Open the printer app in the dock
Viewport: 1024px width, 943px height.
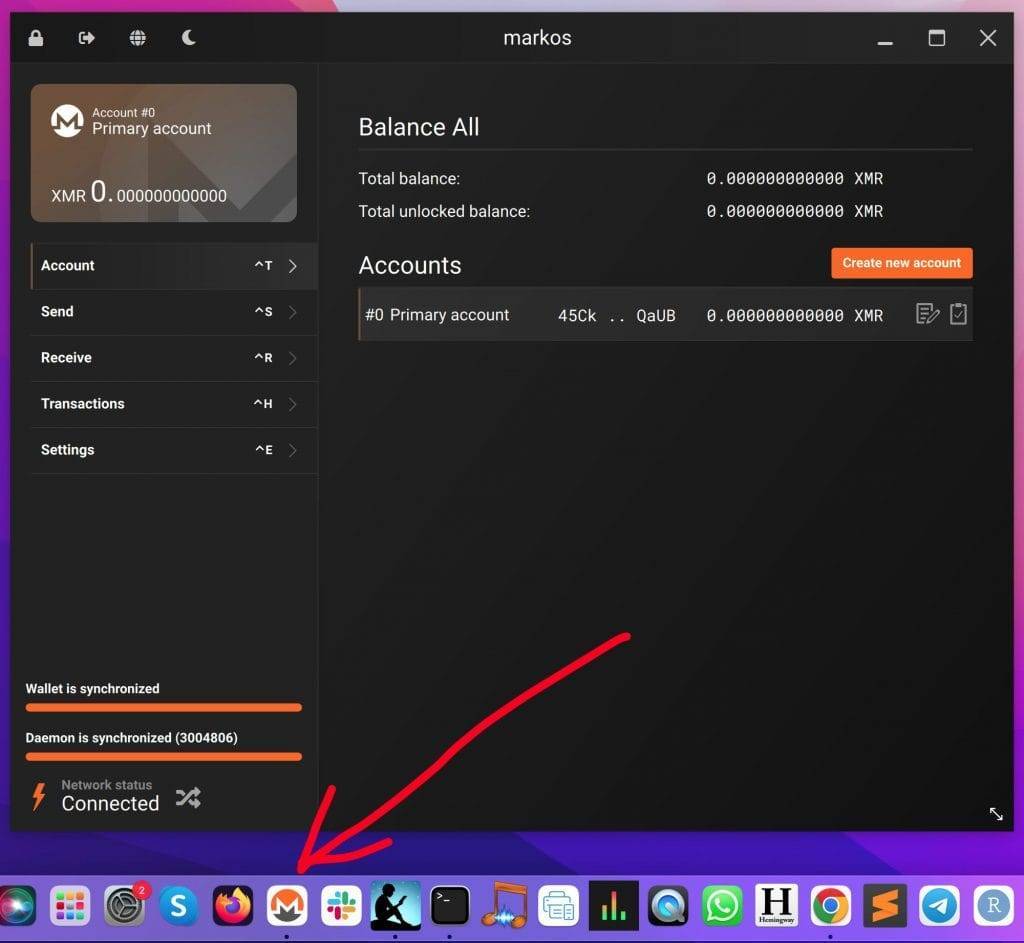click(x=558, y=906)
